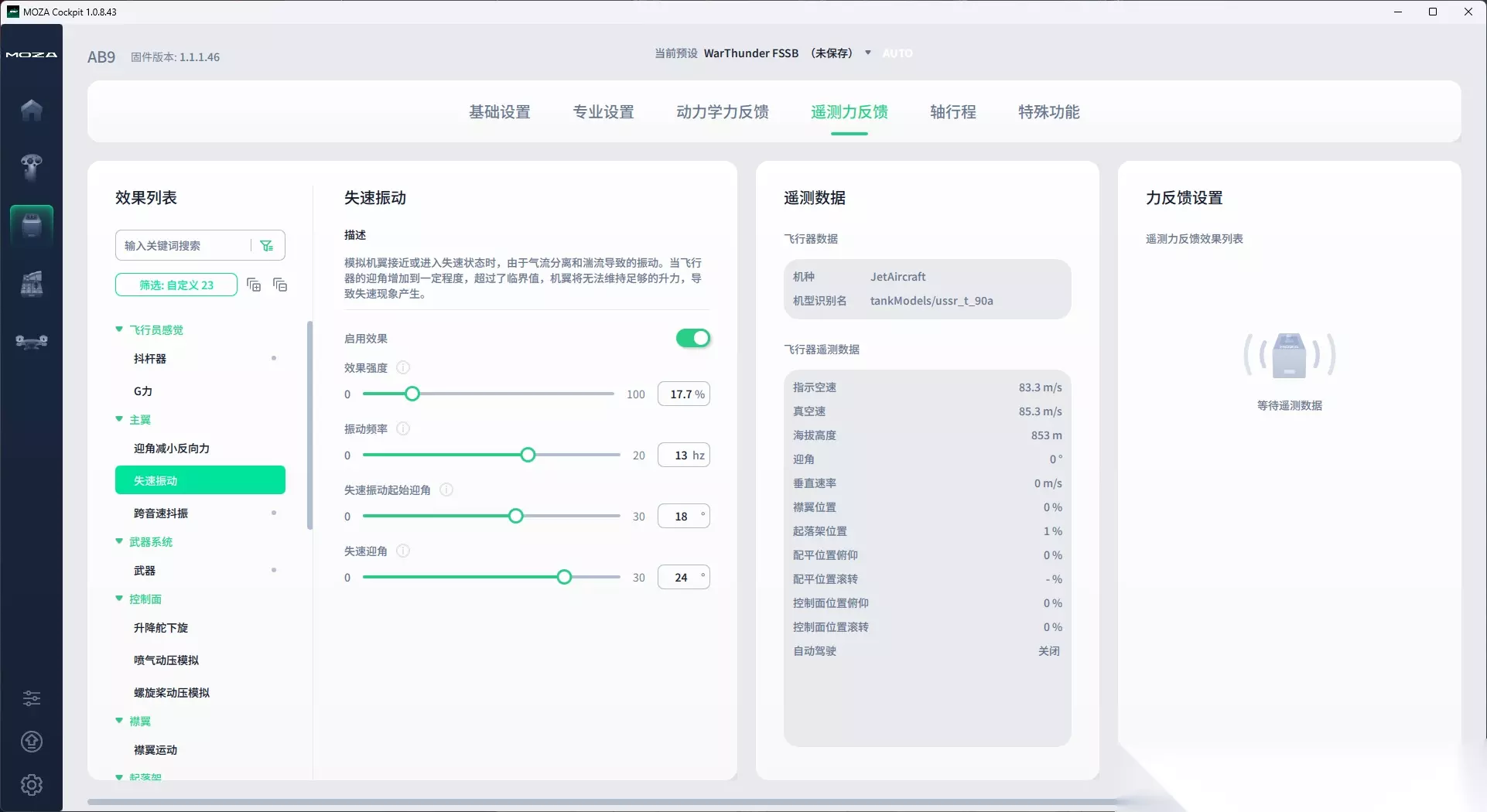Collapse the 飞行员感觉 tree group
This screenshot has width=1487, height=812.
119,329
